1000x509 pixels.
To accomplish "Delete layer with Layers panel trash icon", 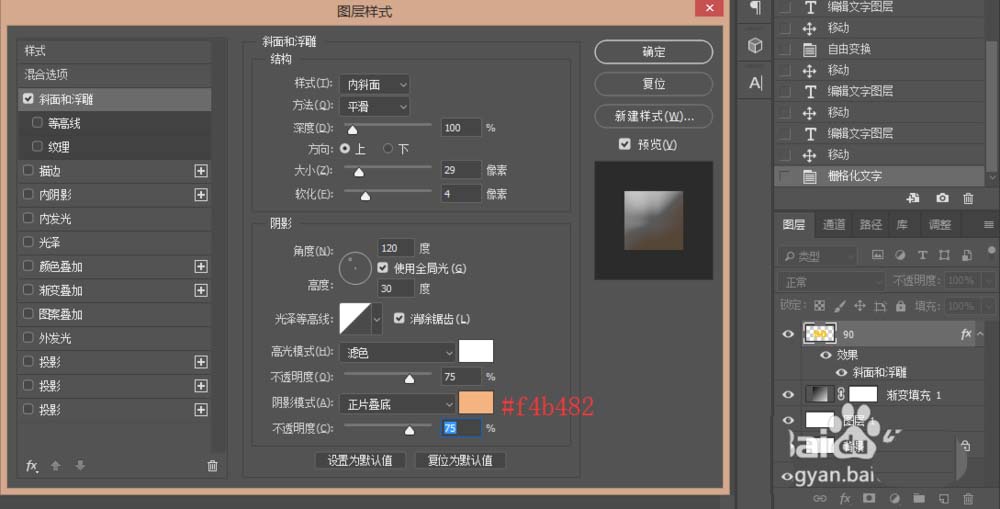I will (x=968, y=498).
